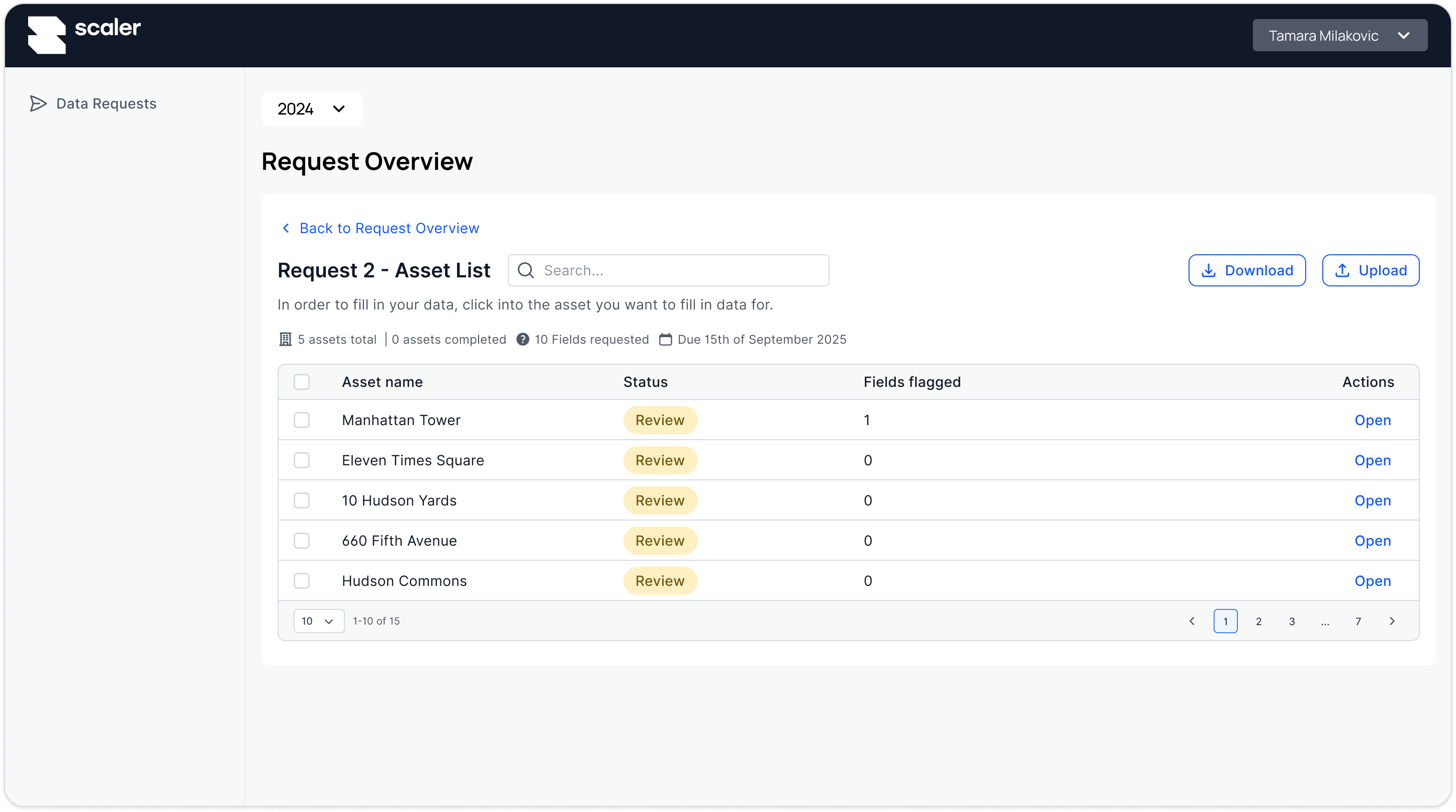
Task: Click the question mark help icon
Action: pos(523,340)
